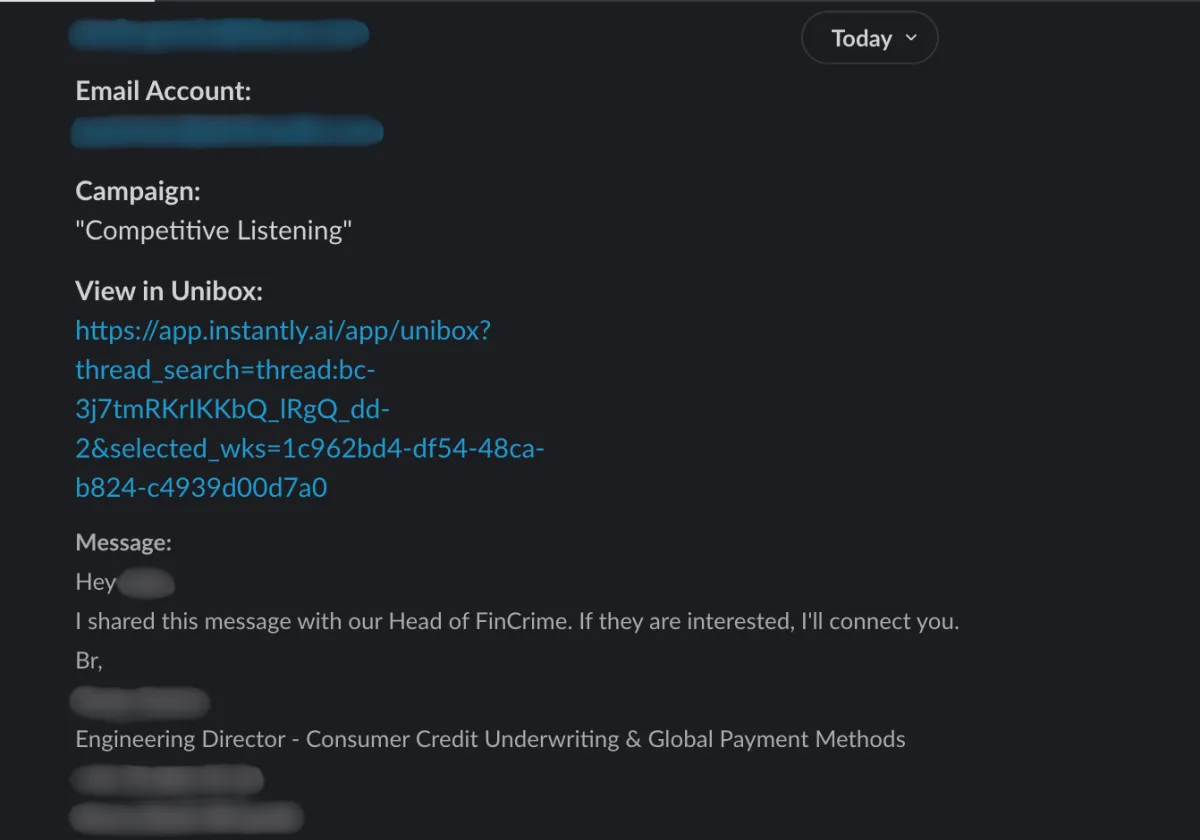Screen dimensions: 1200x840
Task: Click the blurred sender name at top
Action: point(219,35)
